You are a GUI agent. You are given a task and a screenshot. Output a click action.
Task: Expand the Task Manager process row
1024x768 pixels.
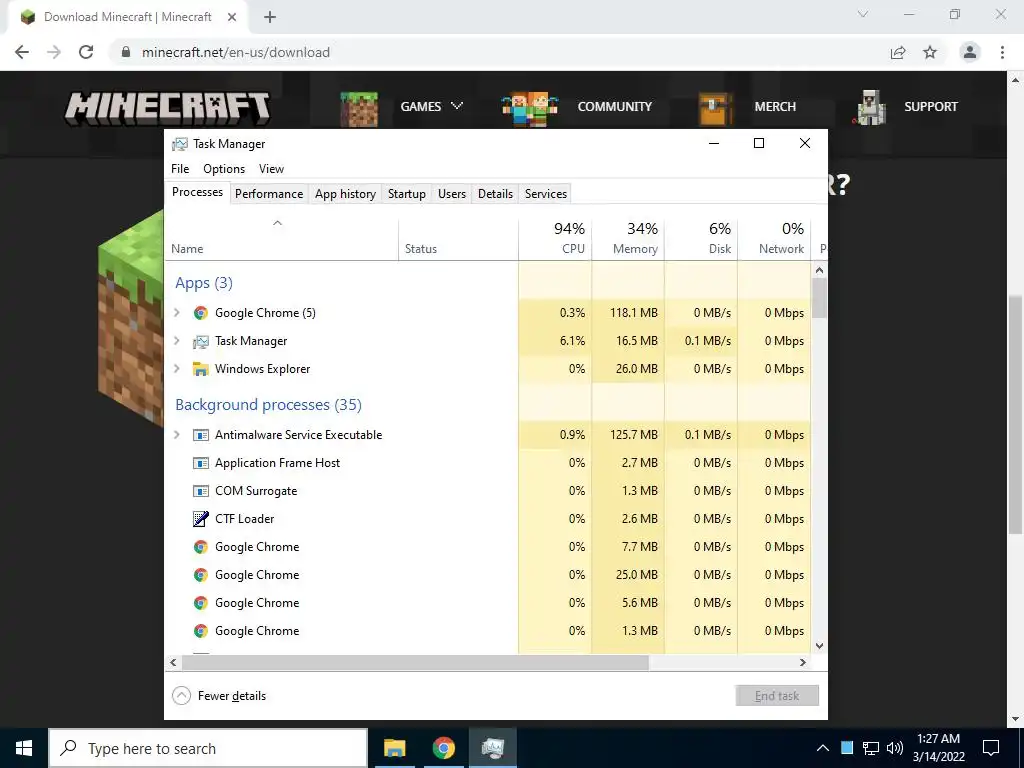tap(176, 341)
